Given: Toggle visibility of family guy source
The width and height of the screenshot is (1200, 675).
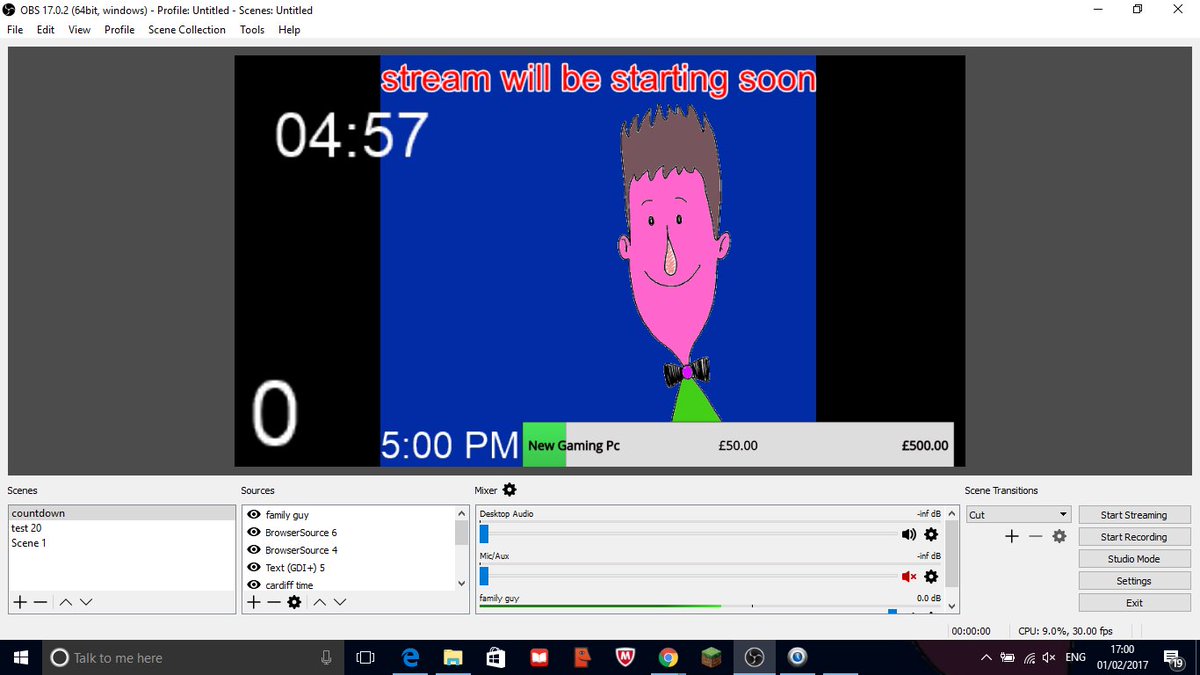Looking at the screenshot, I should (x=254, y=515).
